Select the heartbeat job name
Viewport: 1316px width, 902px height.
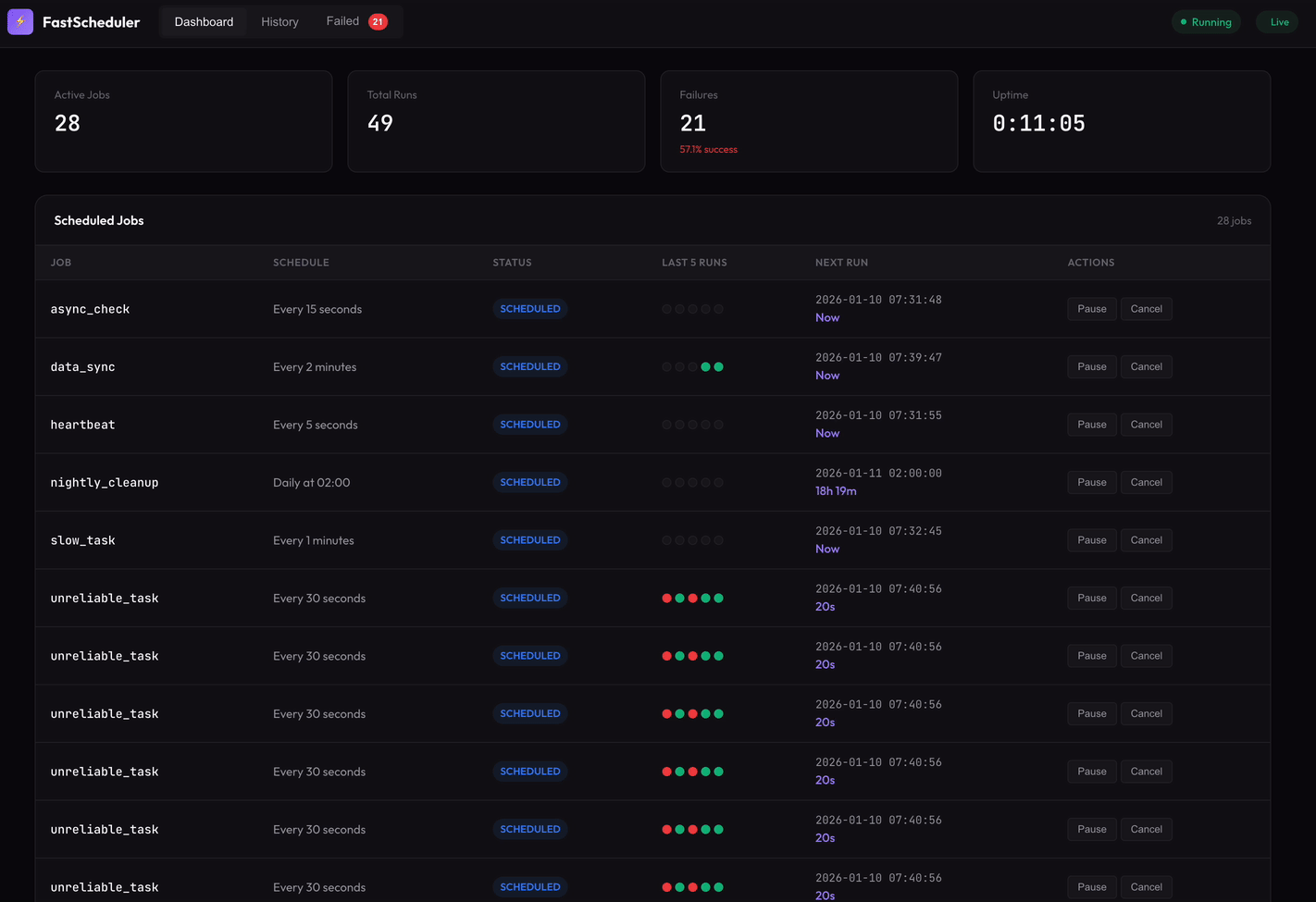coord(82,425)
